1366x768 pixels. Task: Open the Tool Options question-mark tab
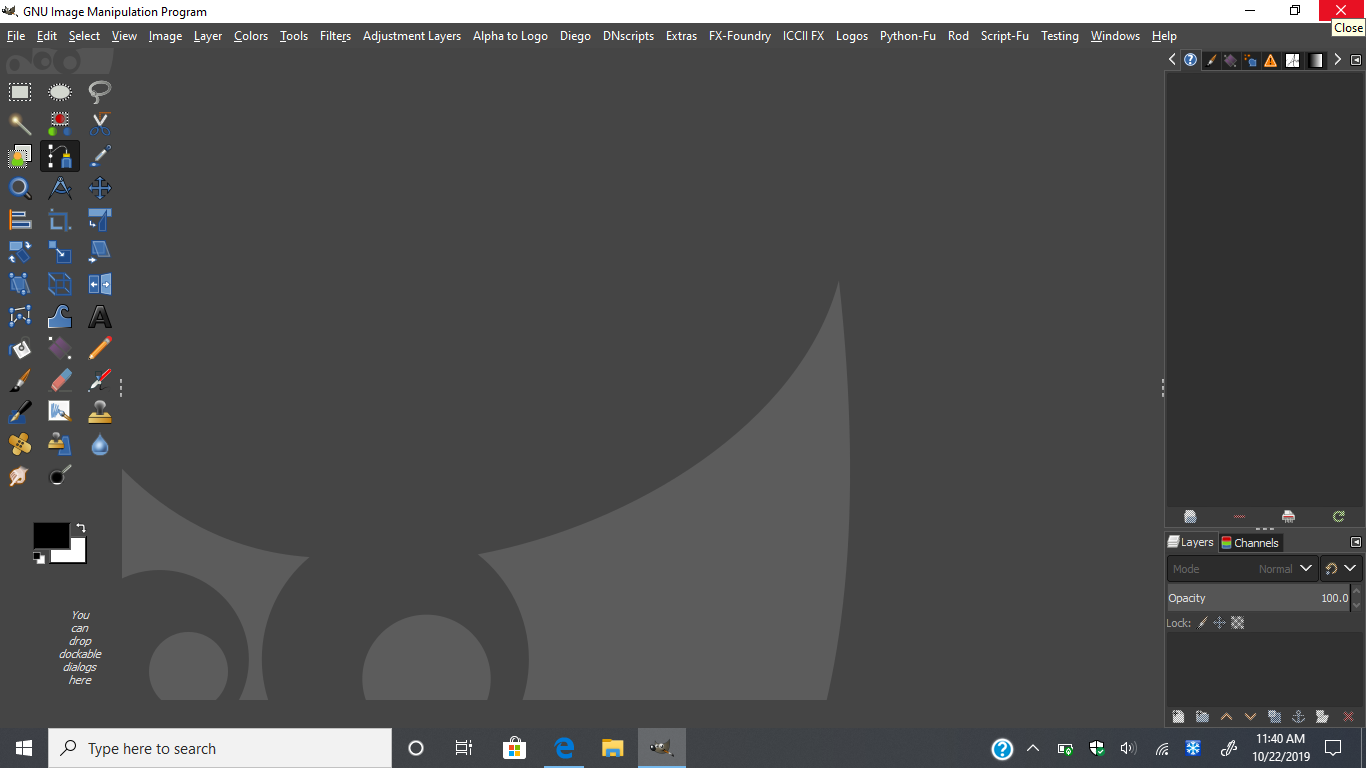point(1190,60)
